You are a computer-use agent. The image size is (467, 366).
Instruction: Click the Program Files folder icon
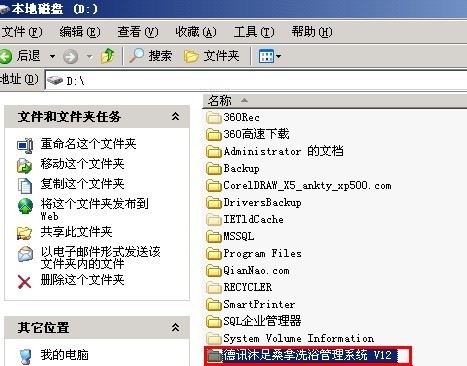coord(214,254)
